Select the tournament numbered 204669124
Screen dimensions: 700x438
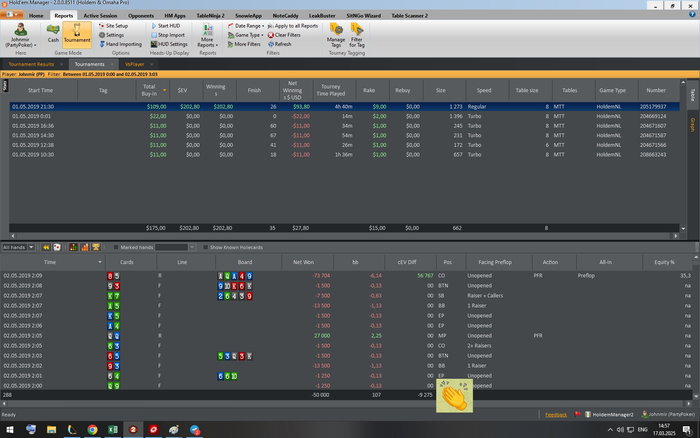[344, 116]
